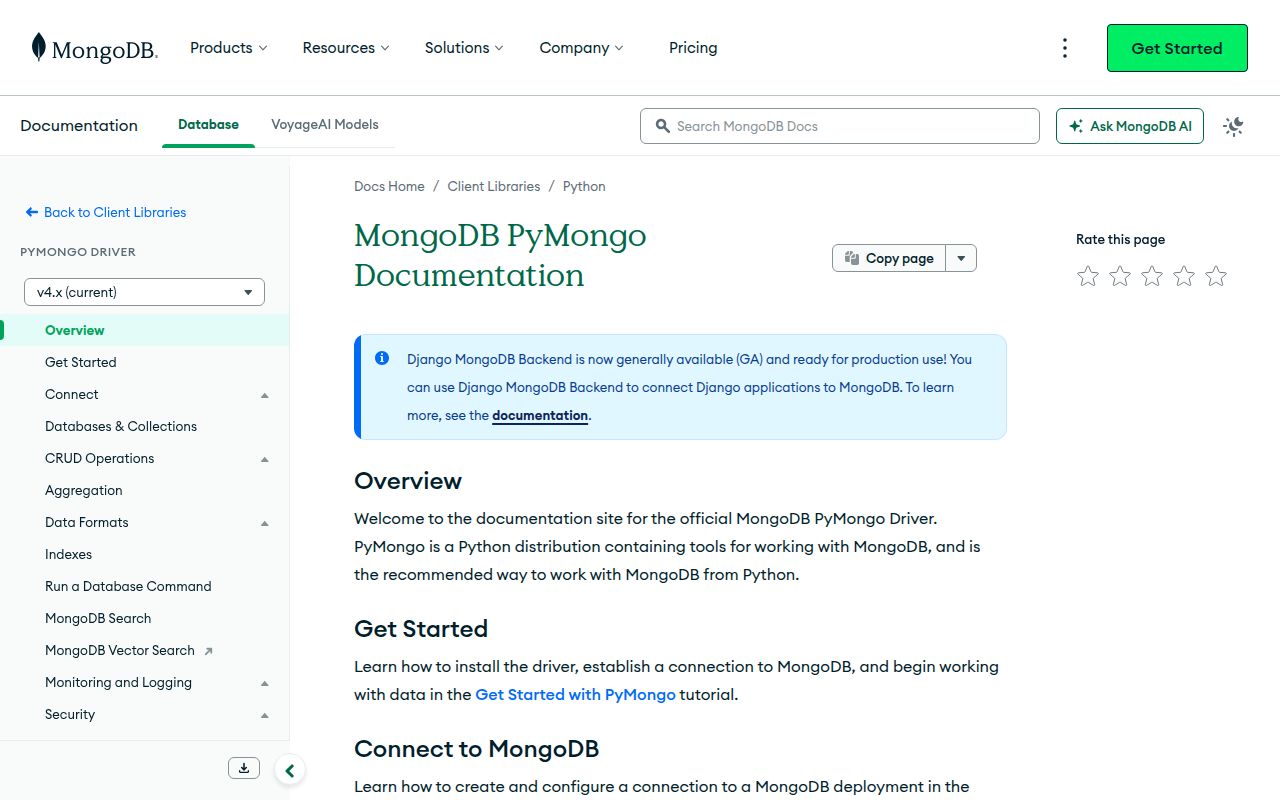Toggle dark mode with moon icon
Screen dimensions: 1280x800
click(x=1233, y=126)
